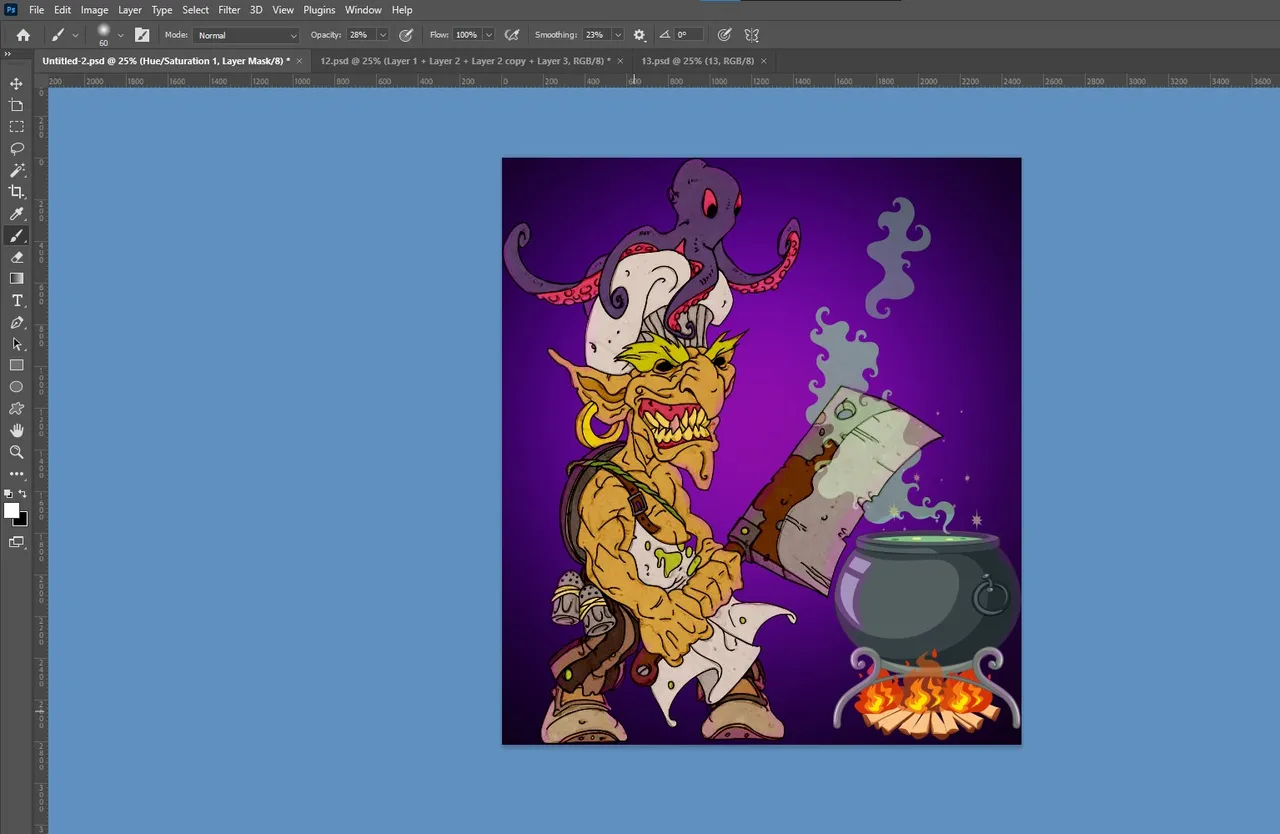Open the Edit menu
The image size is (1280, 834).
[62, 10]
